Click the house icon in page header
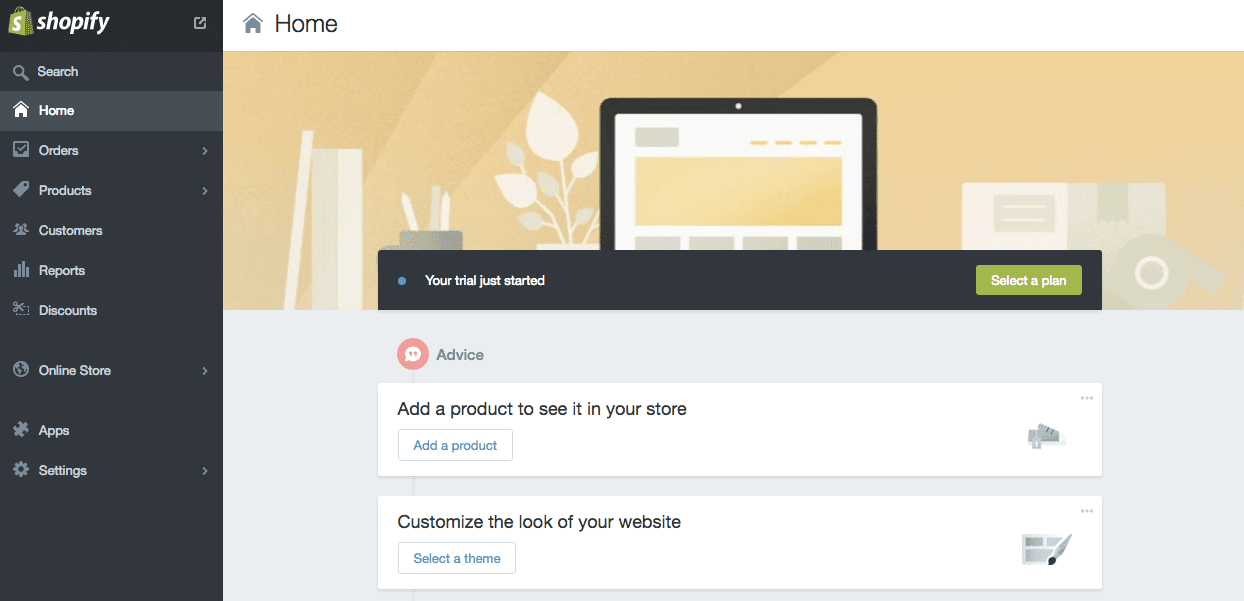The width and height of the screenshot is (1244, 601). tap(254, 23)
